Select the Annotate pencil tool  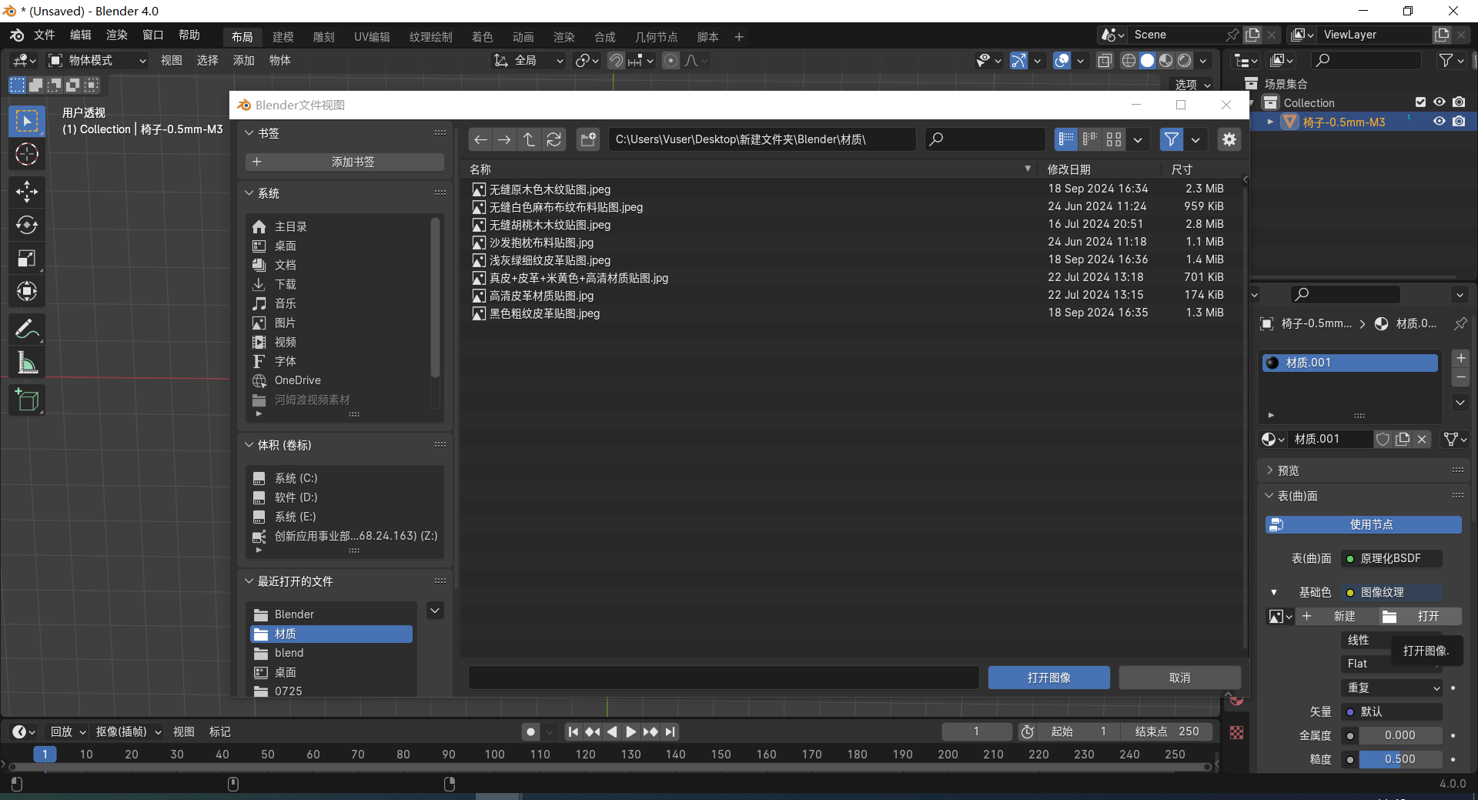[27, 329]
